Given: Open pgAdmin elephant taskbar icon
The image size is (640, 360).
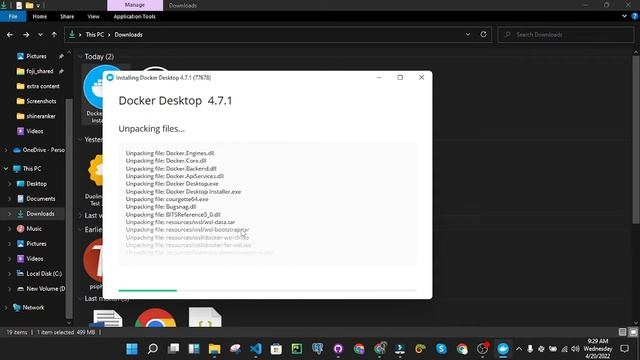Looking at the screenshot, I should click(317, 349).
